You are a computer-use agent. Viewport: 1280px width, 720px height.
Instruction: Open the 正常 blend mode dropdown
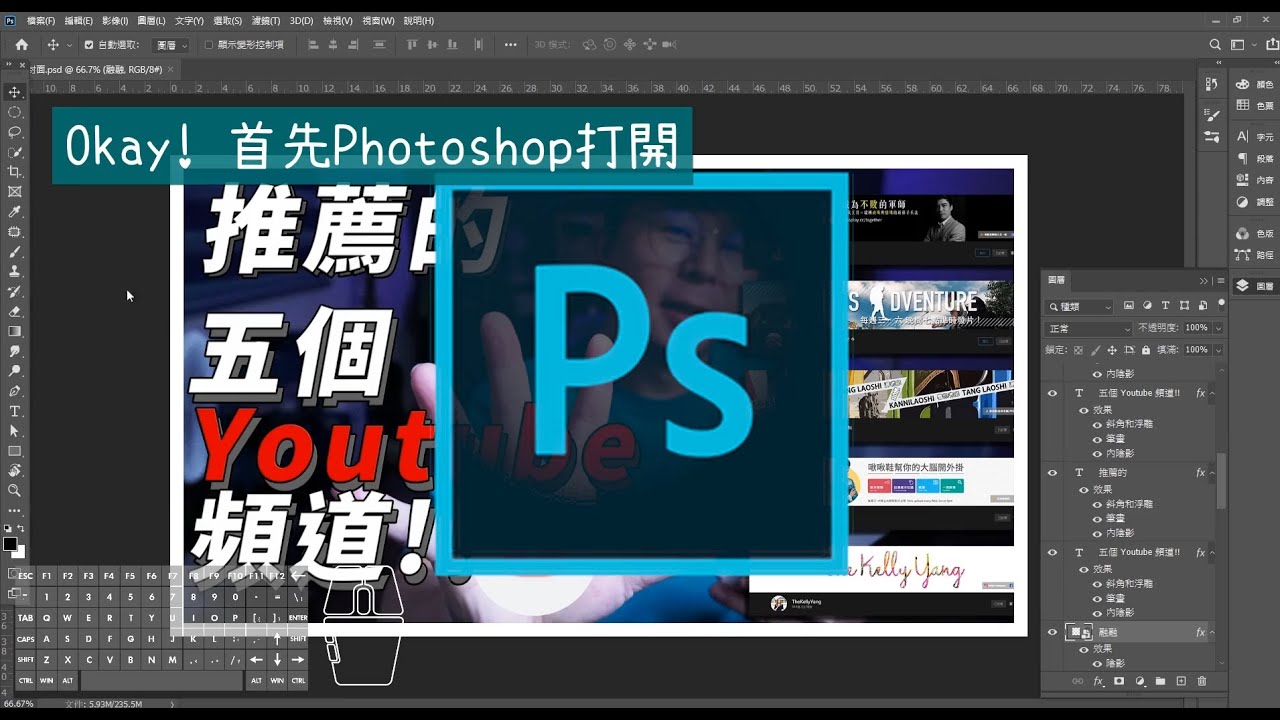[x=1088, y=328]
